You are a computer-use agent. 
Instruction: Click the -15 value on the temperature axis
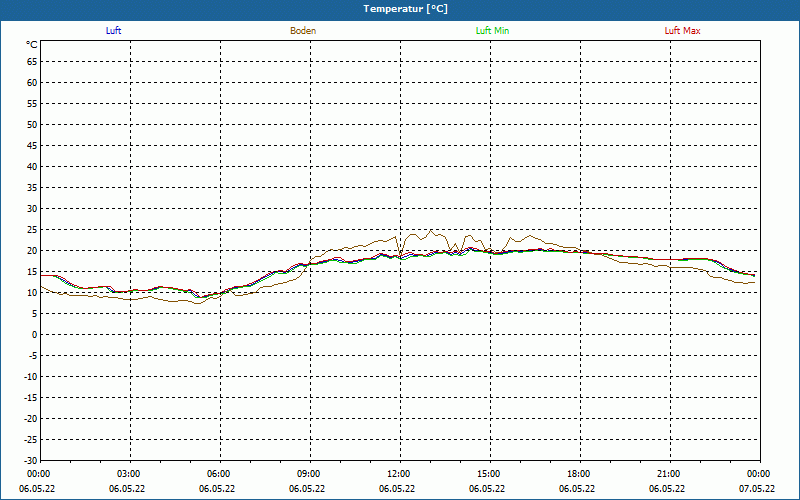30,397
